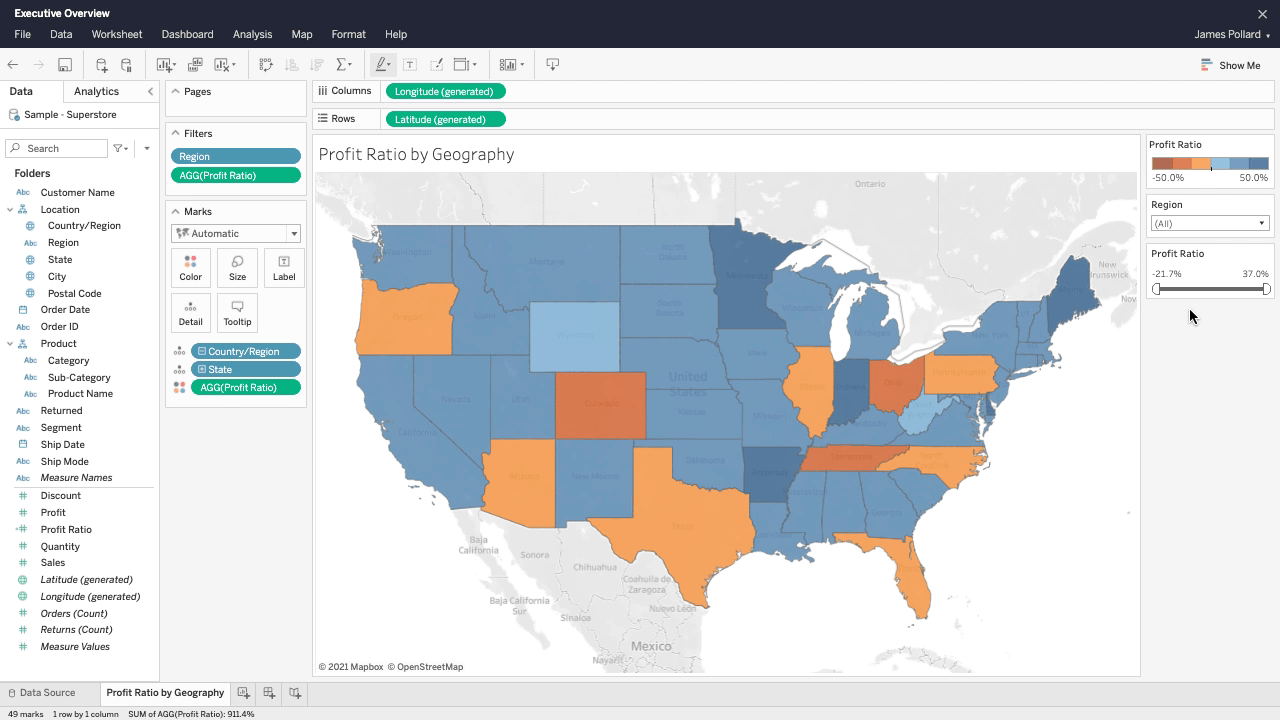Toggle the Show Me panel
Viewport: 1280px width, 720px height.
pyautogui.click(x=1230, y=65)
